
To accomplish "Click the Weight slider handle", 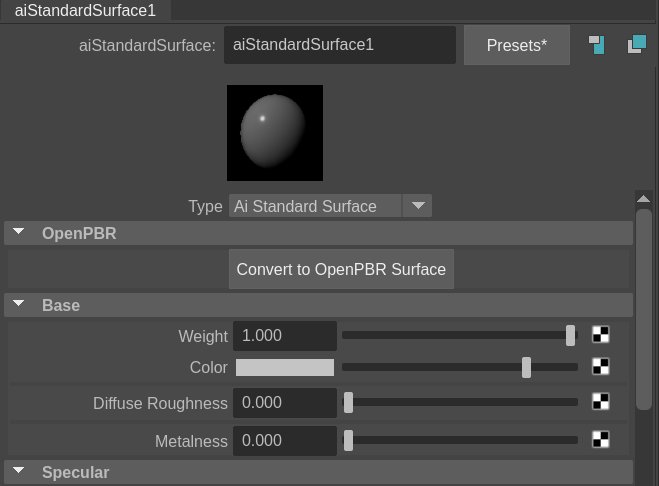I will (570, 335).
